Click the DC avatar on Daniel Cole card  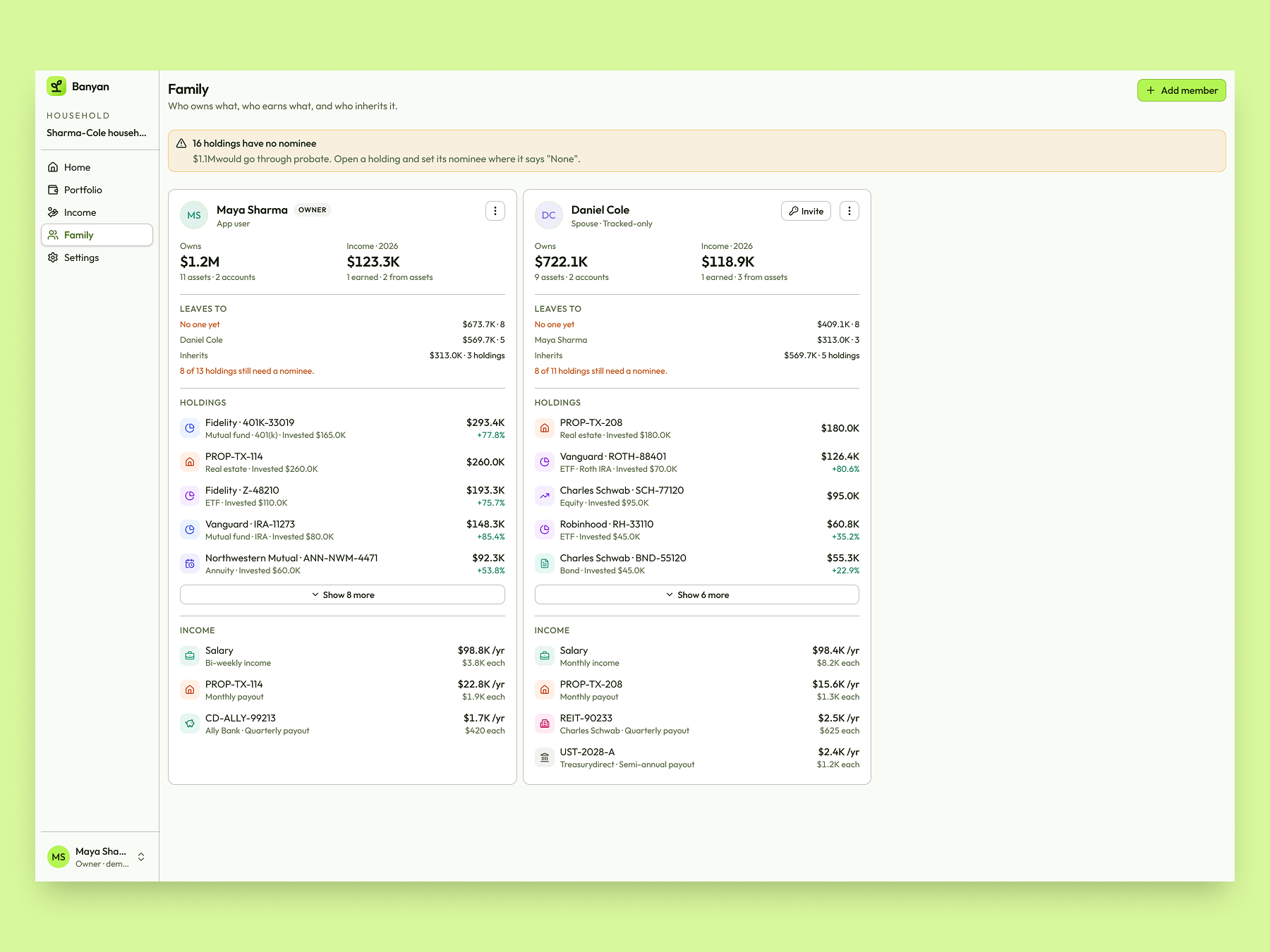549,215
